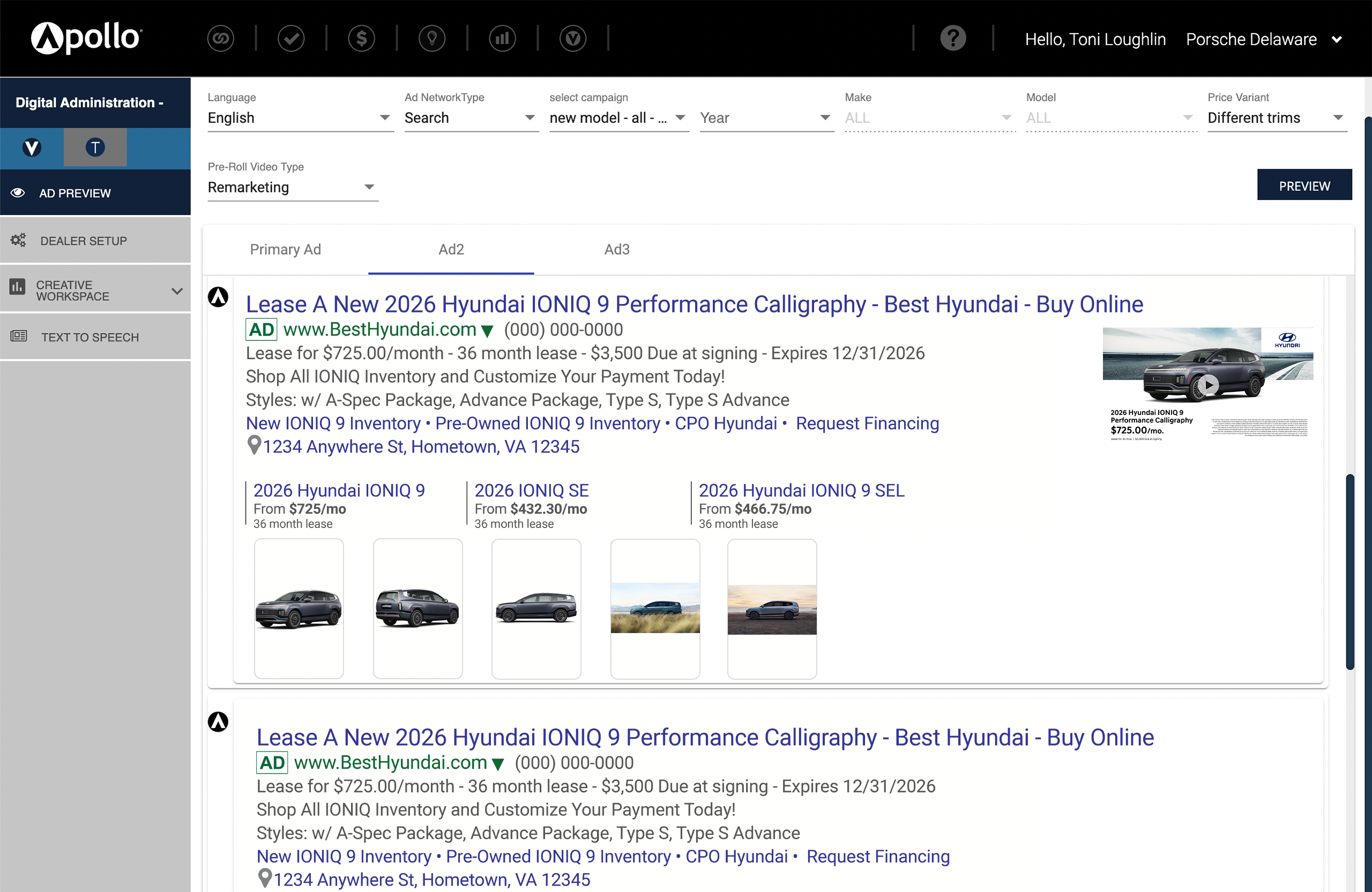Image resolution: width=1372 pixels, height=892 pixels.
Task: Click the PREVIEW button
Action: 1304,185
